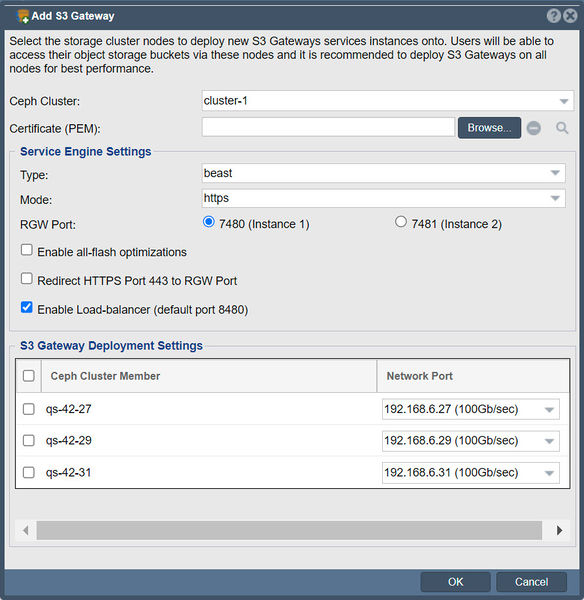Check the qs-42-31 cluster member
The width and height of the screenshot is (584, 600).
[x=29, y=473]
